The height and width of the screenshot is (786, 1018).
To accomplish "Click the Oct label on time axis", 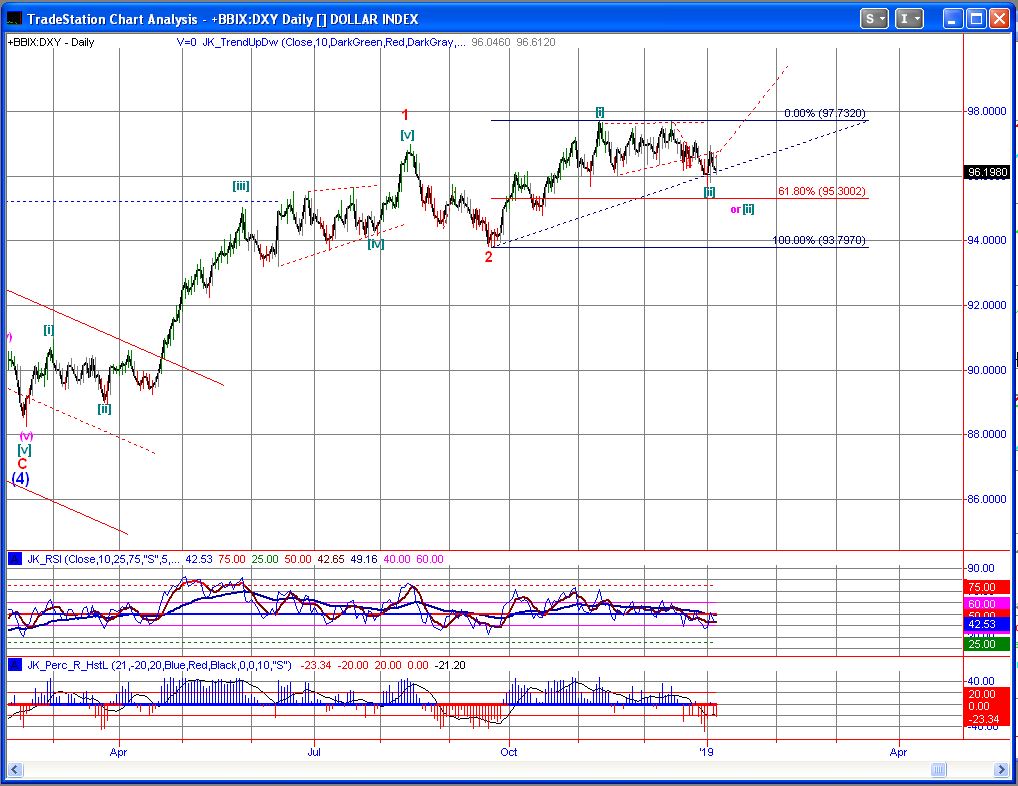I will click(x=508, y=752).
